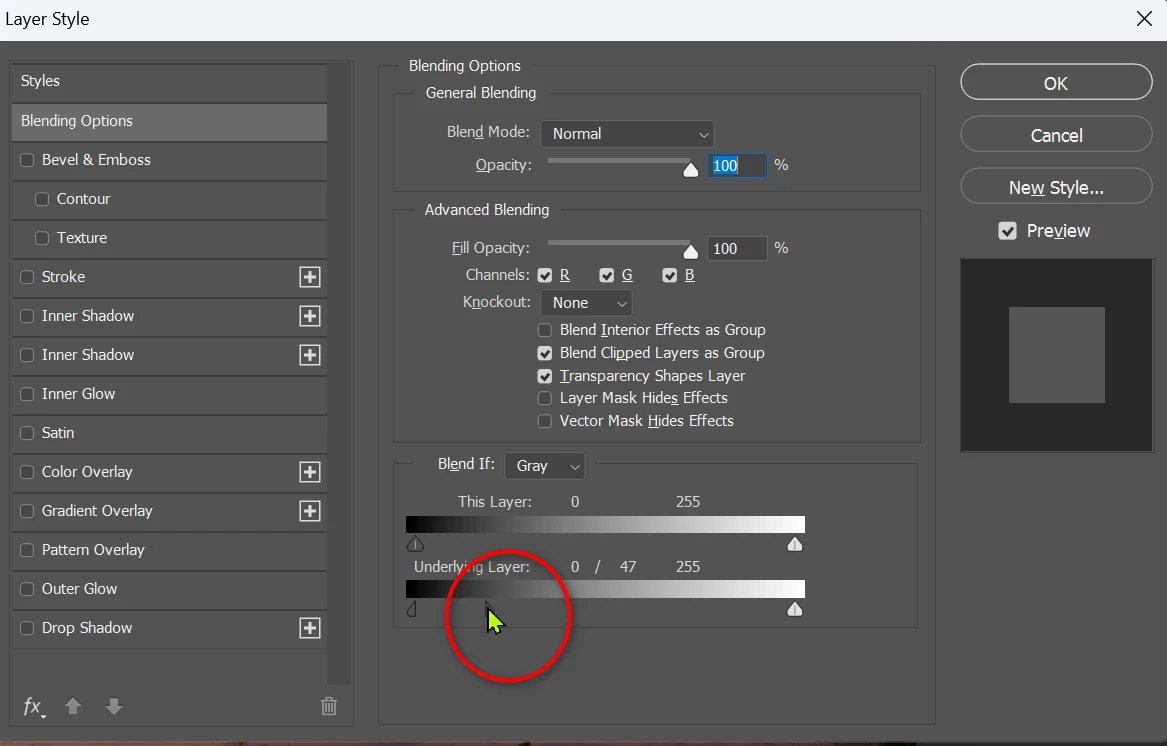Click Underlying Layer white point slider handle

click(795, 609)
